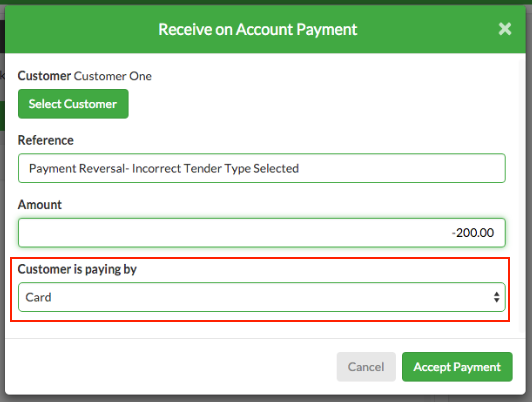The width and height of the screenshot is (532, 402).
Task: Click the up-down arrows on Card selector
Action: 496,297
